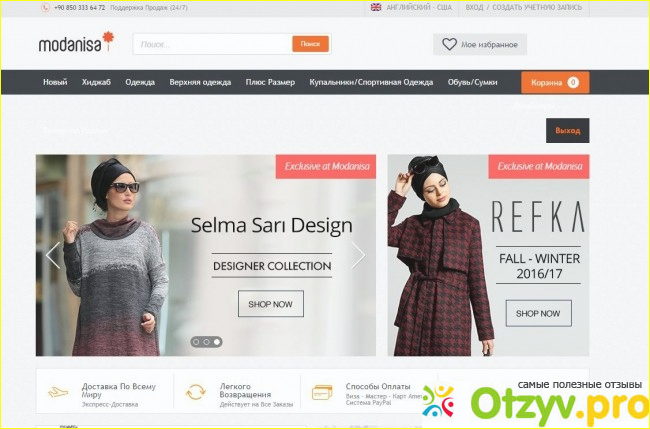Click the Выход button

pos(568,131)
